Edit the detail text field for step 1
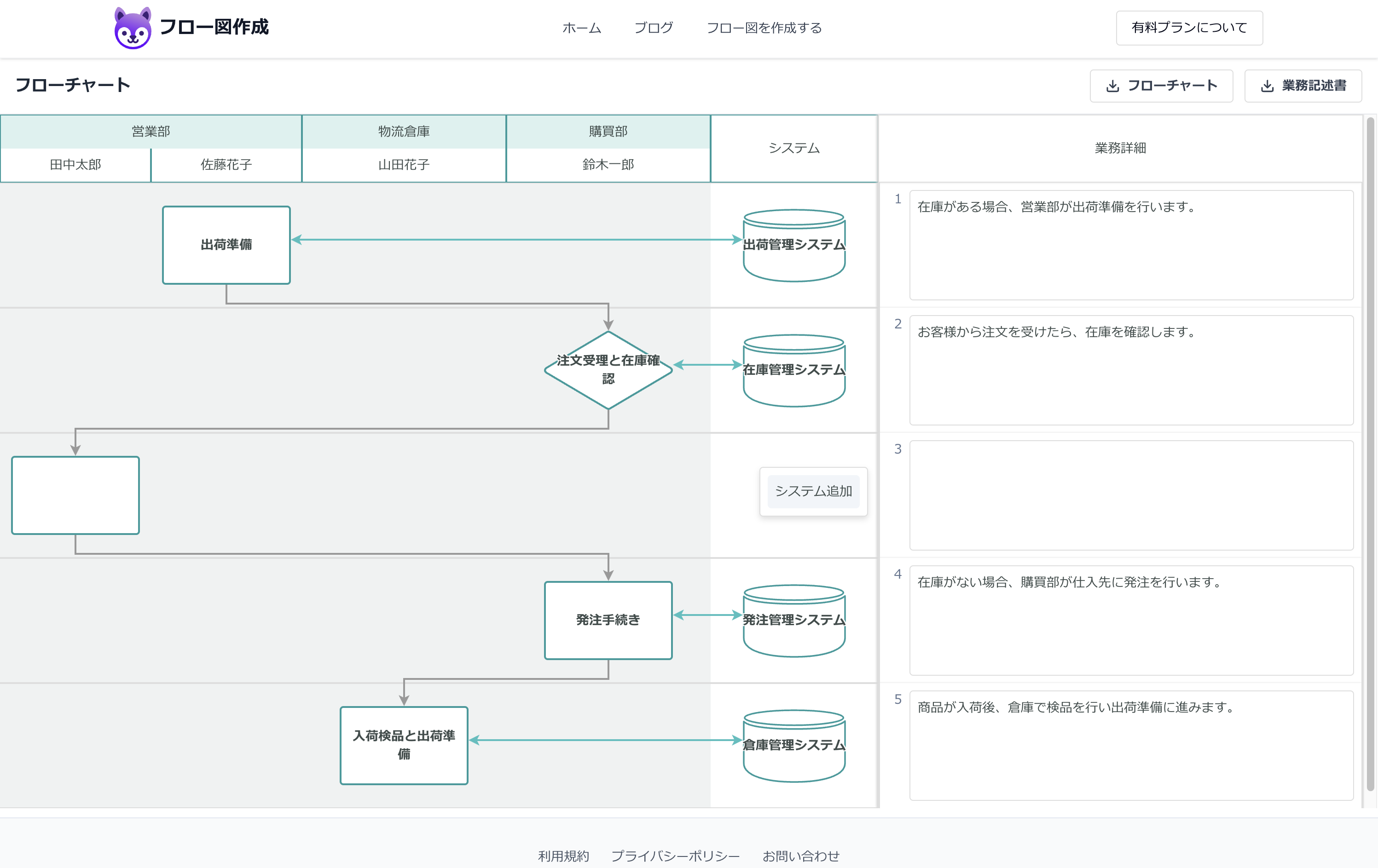Image resolution: width=1378 pixels, height=868 pixels. pyautogui.click(x=1131, y=245)
